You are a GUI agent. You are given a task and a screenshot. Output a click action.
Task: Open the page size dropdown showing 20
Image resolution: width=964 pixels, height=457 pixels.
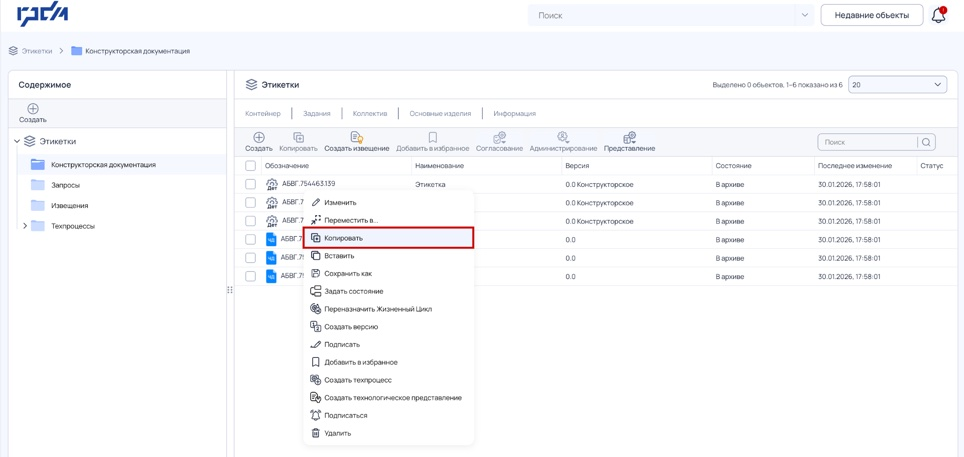[x=898, y=84]
